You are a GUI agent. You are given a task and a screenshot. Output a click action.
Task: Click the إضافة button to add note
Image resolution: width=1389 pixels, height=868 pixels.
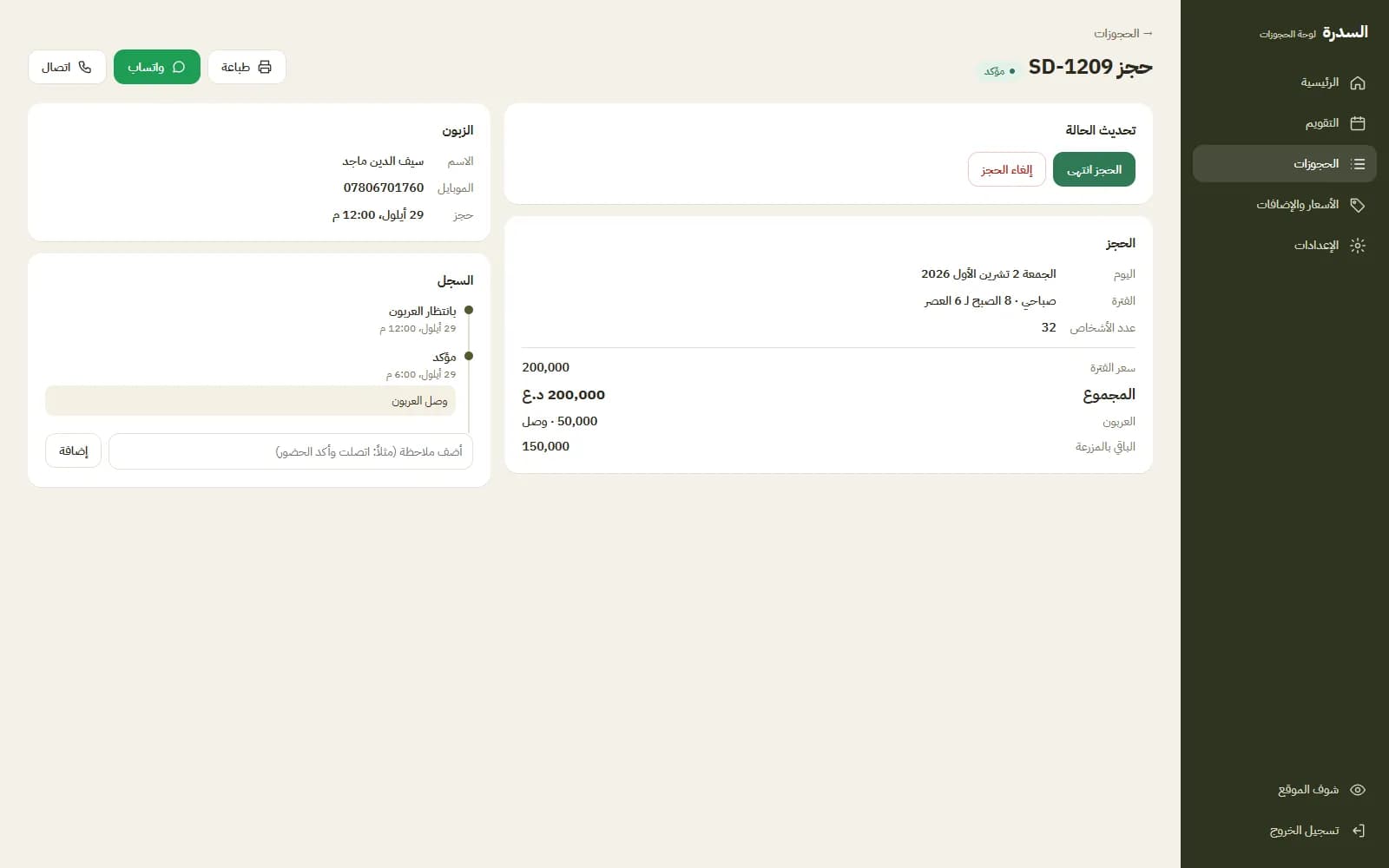coord(74,451)
